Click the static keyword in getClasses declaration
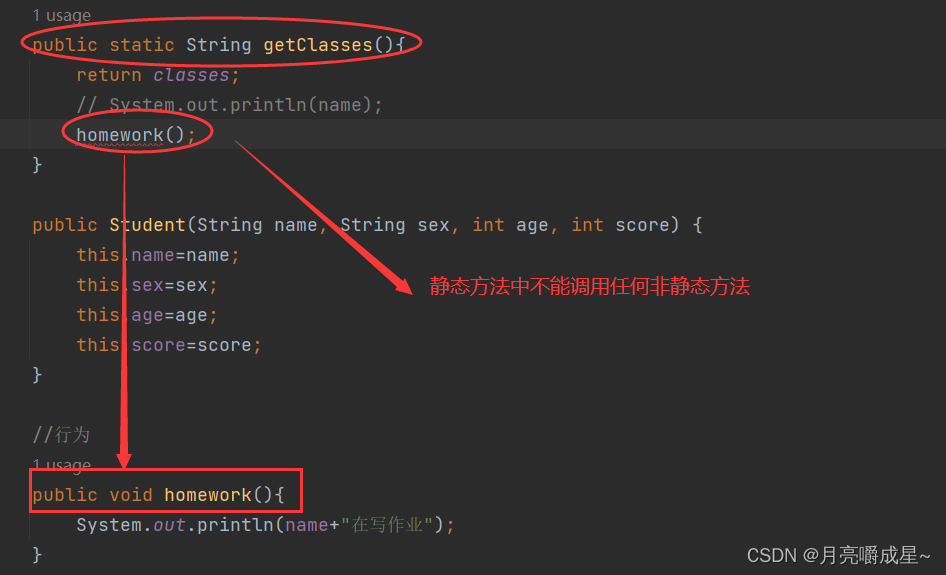The height and width of the screenshot is (575, 946). coord(142,45)
